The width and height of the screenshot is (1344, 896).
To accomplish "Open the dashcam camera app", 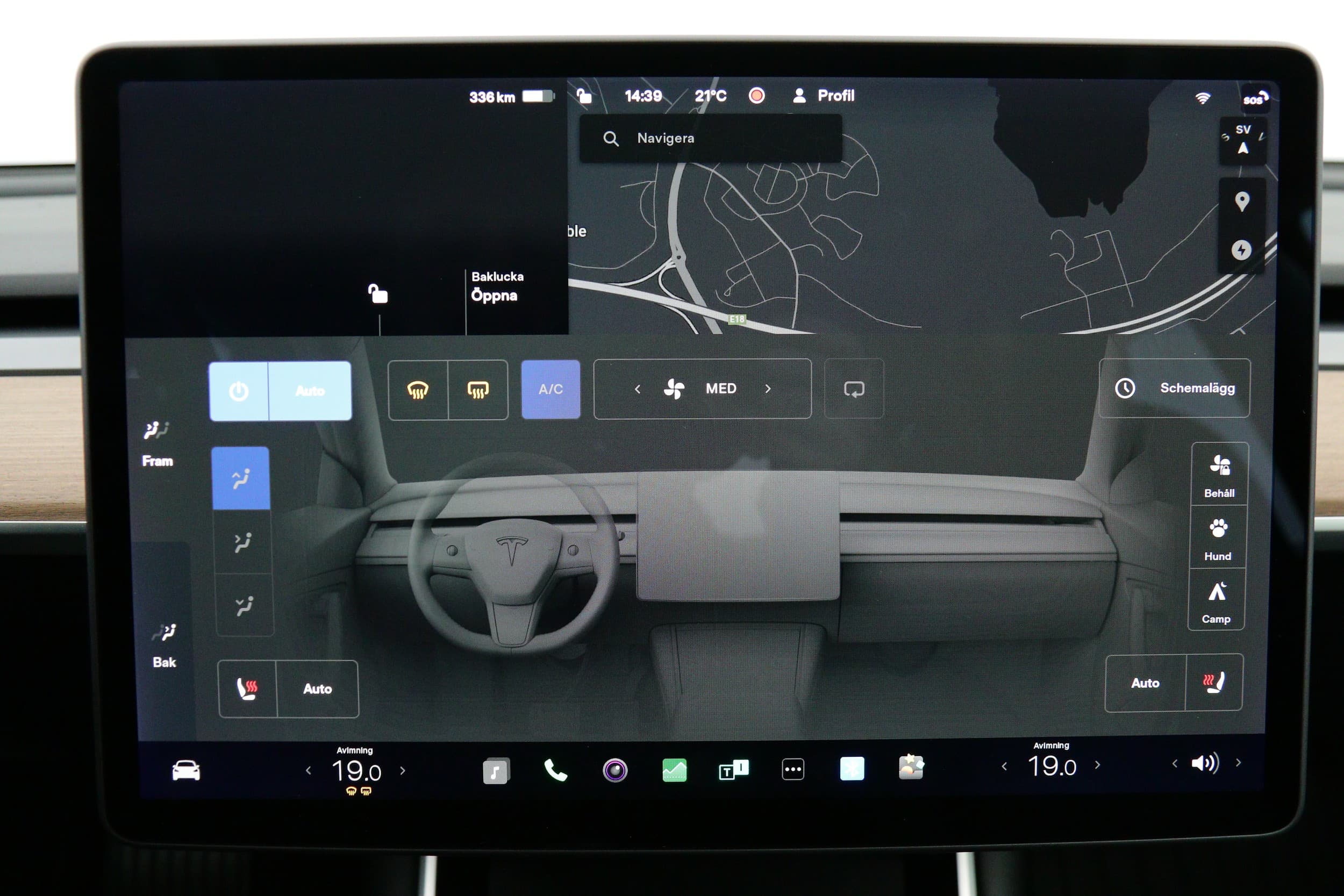I will click(x=615, y=770).
